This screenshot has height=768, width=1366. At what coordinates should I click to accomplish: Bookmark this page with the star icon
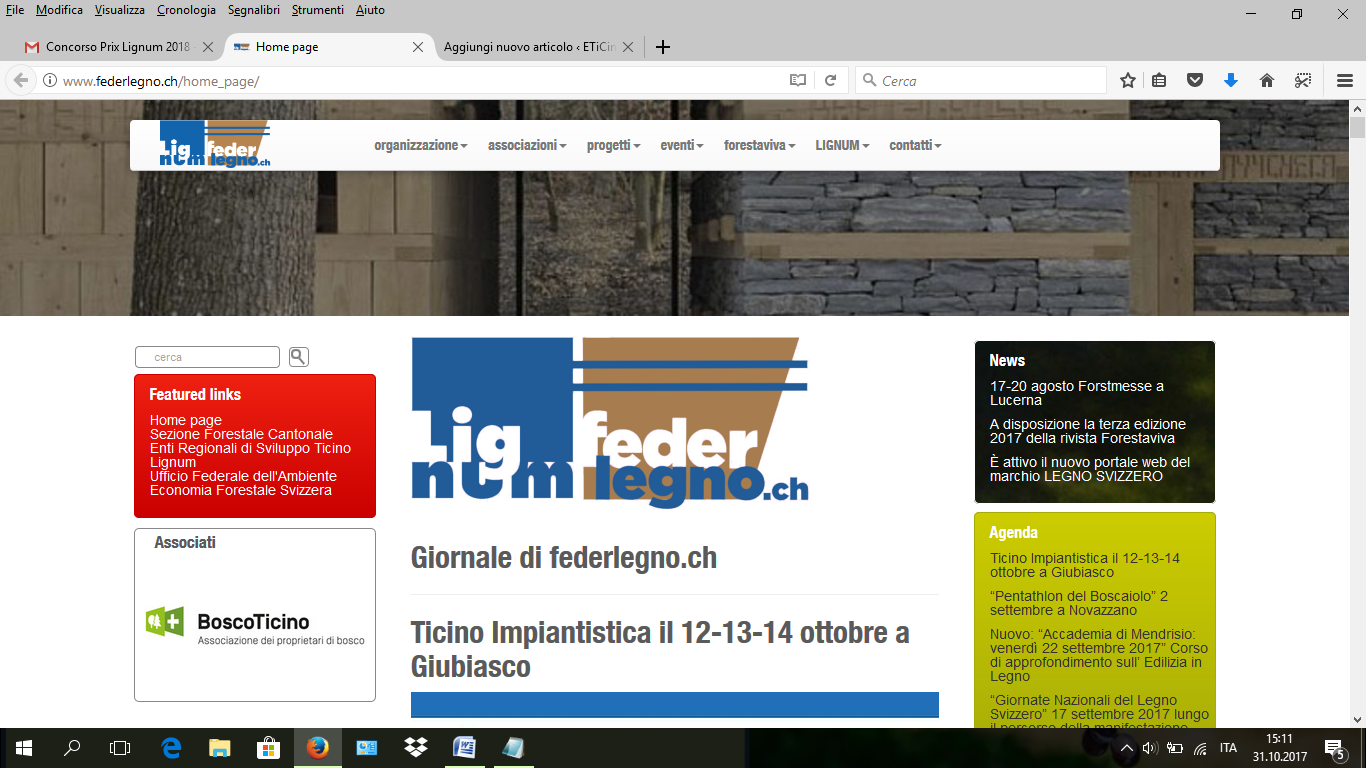1128,81
